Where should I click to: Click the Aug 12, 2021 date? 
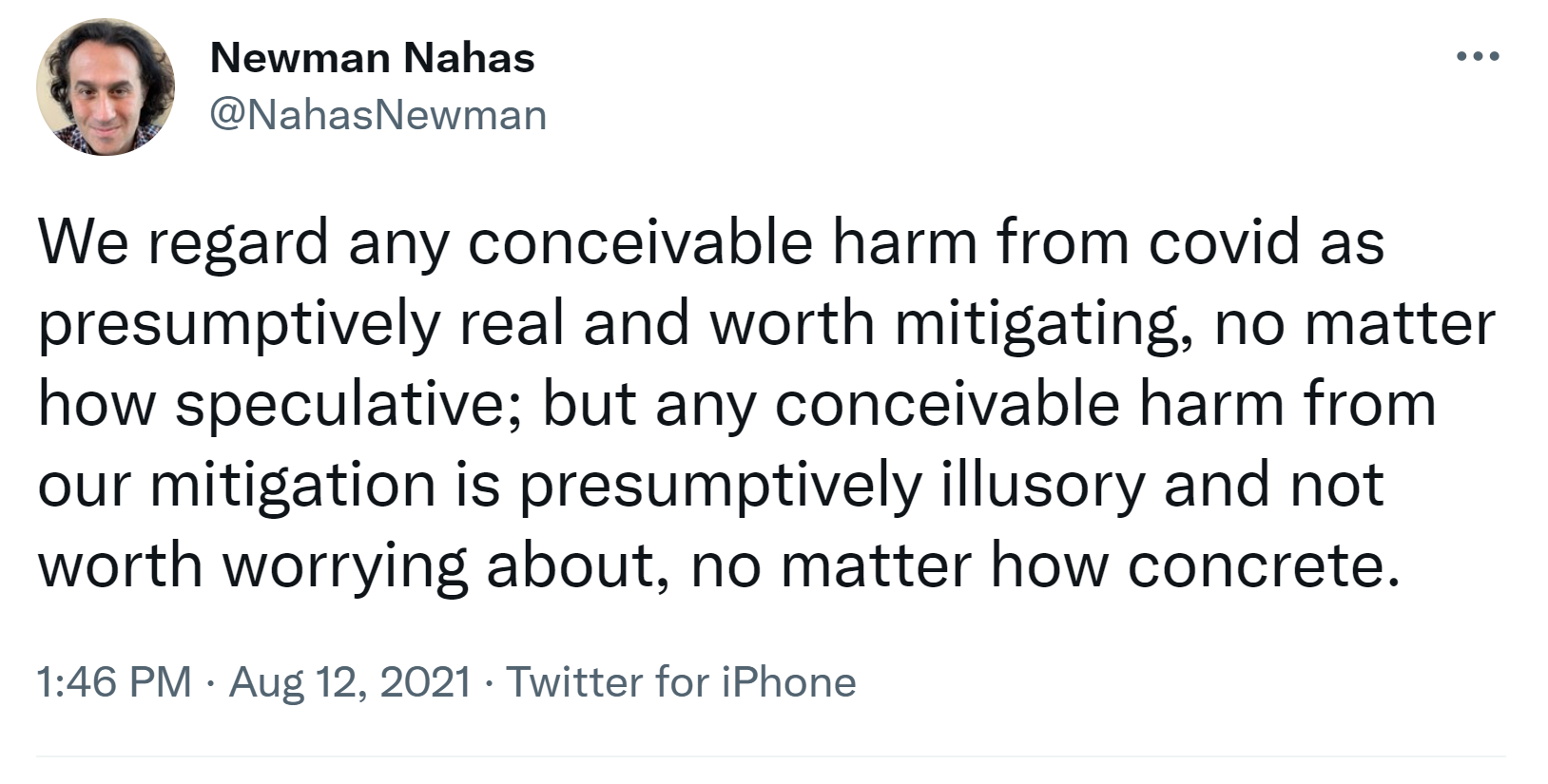pyautogui.click(x=350, y=681)
